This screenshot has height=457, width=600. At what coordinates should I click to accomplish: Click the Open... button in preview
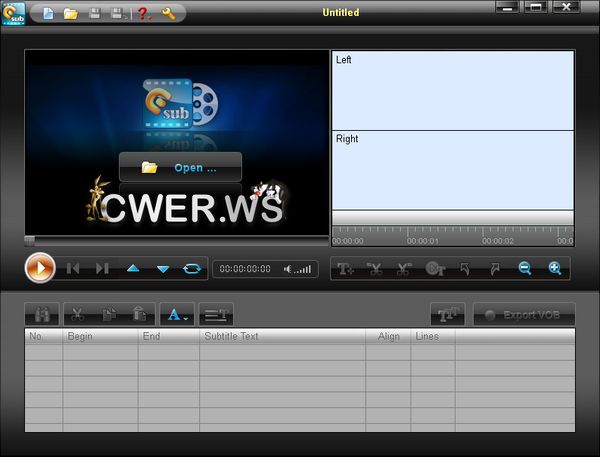180,167
